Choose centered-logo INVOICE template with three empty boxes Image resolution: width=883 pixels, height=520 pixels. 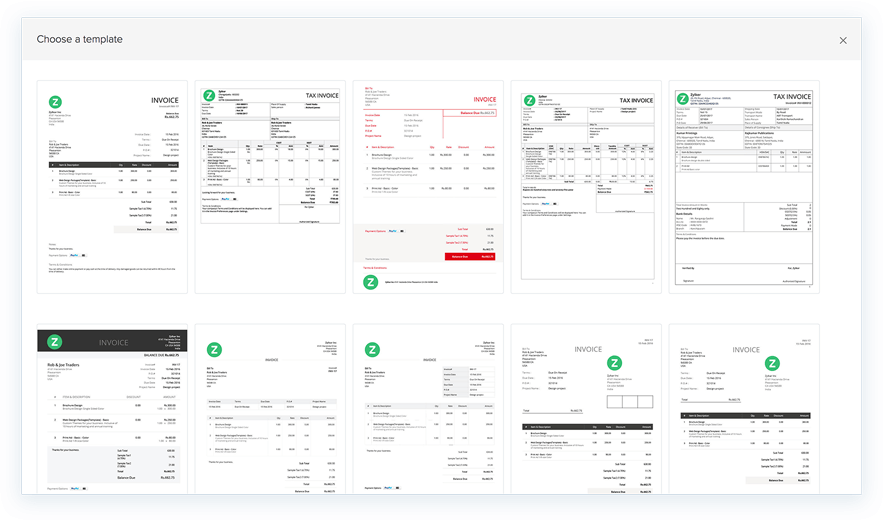coord(586,409)
